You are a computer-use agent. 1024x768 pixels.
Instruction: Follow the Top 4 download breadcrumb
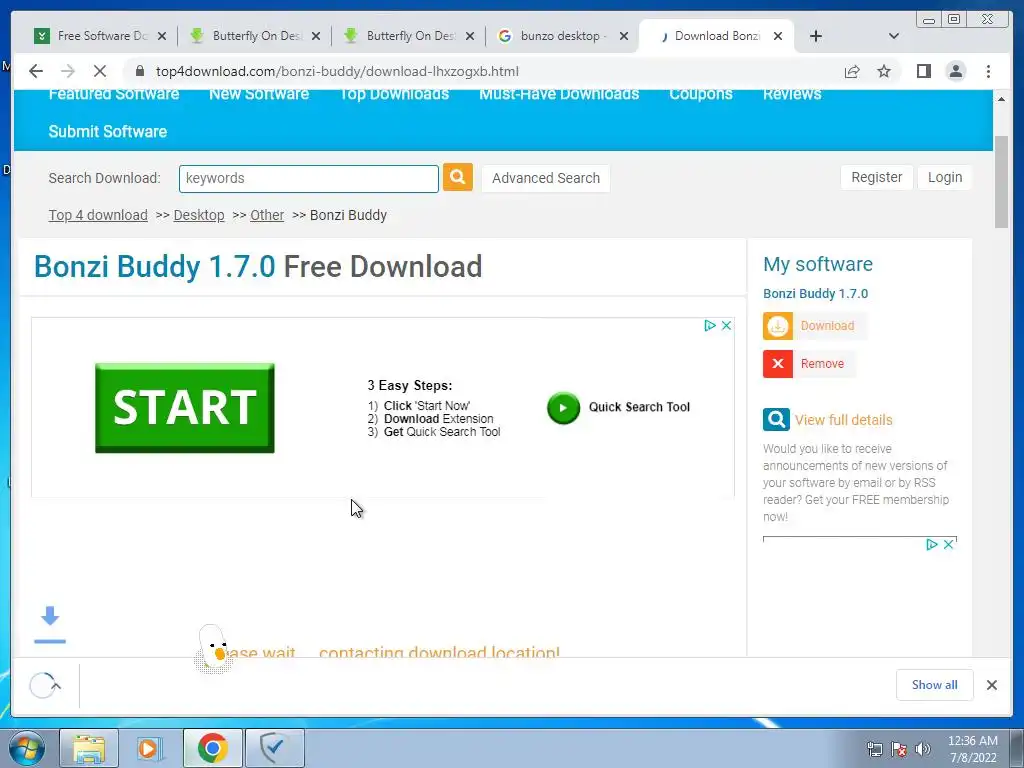pos(98,215)
